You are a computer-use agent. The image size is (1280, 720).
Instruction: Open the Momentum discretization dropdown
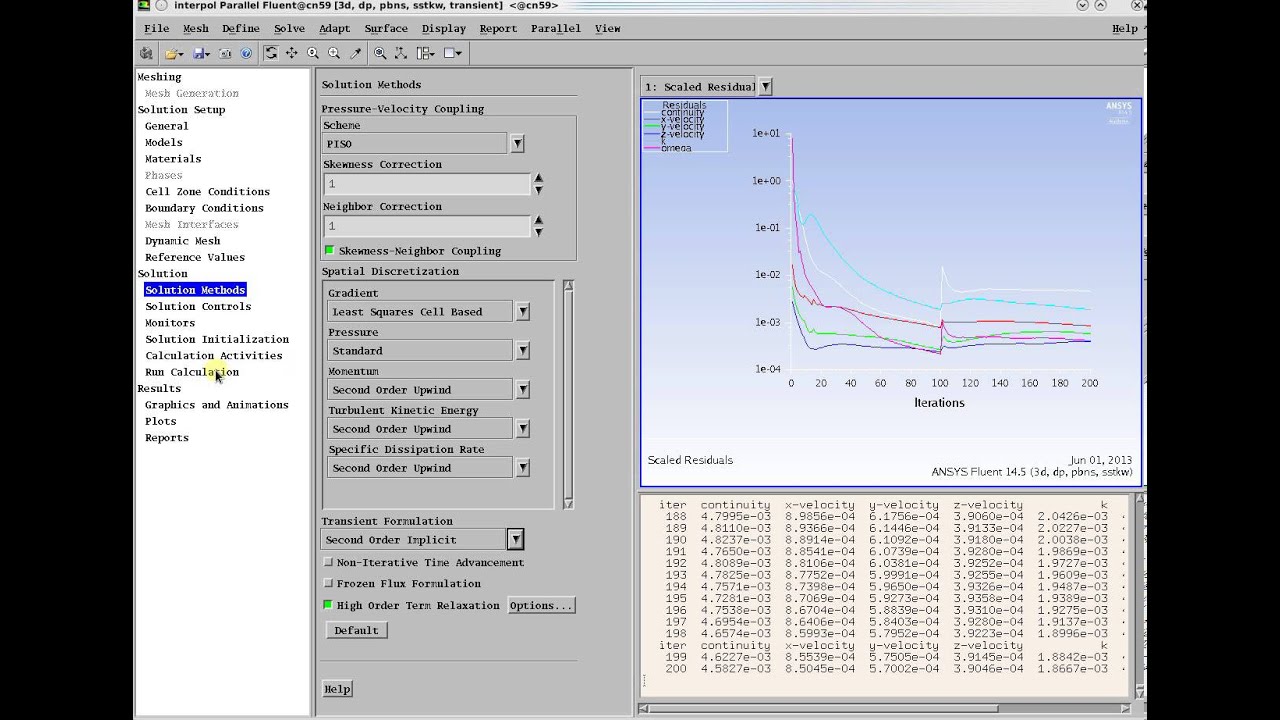tap(522, 390)
